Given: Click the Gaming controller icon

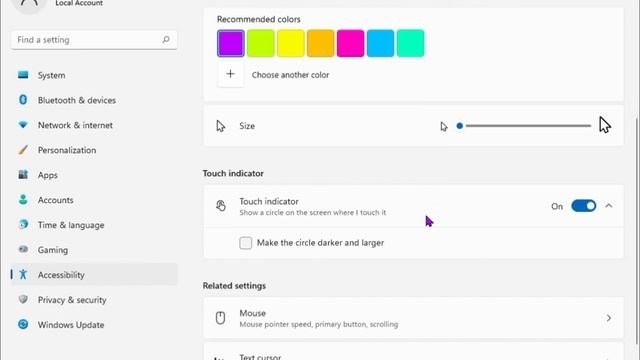Looking at the screenshot, I should click(23, 249).
